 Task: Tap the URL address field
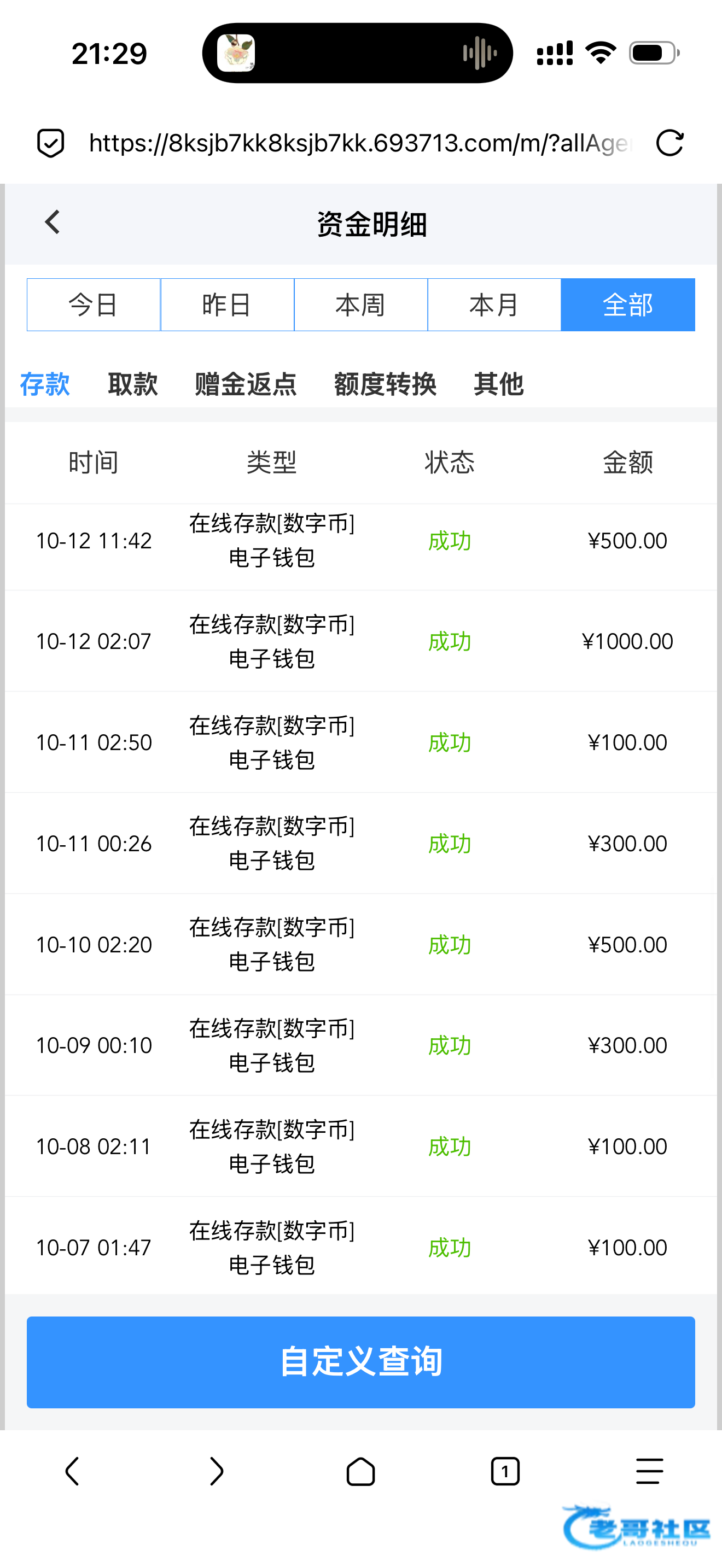pos(360,144)
